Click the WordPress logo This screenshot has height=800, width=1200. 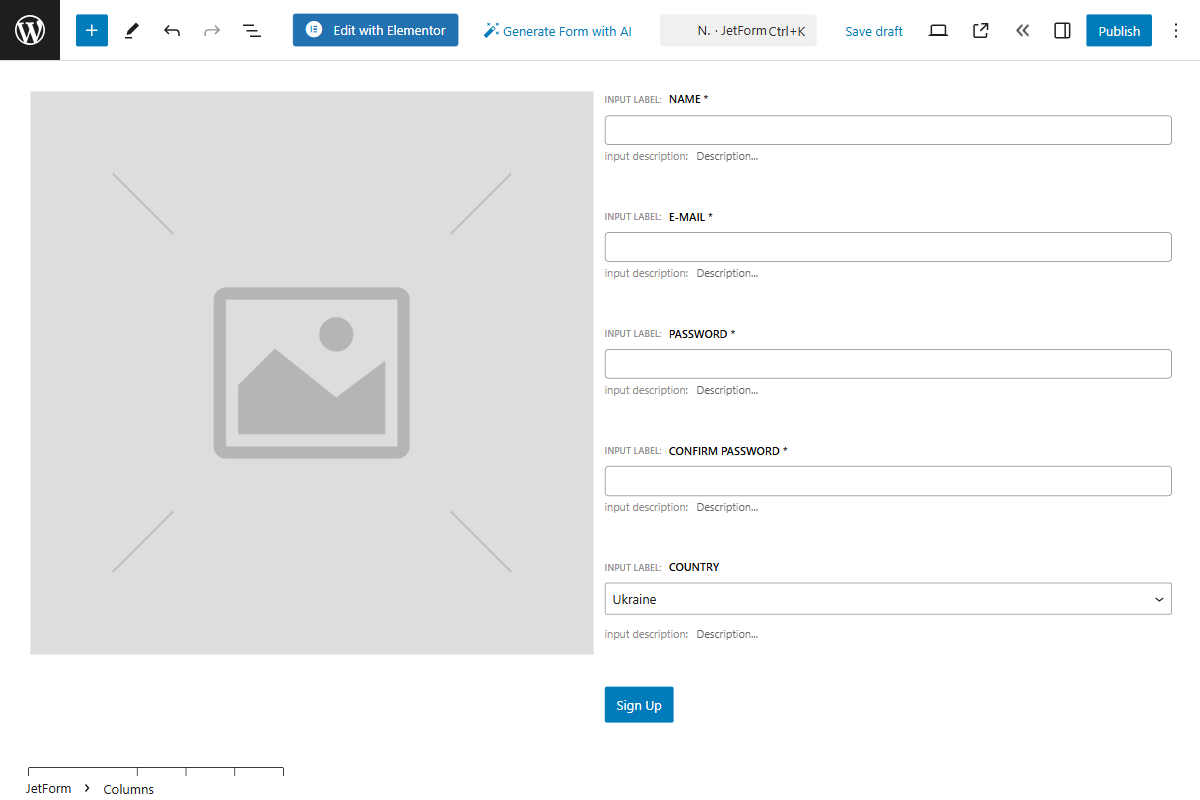[29, 30]
